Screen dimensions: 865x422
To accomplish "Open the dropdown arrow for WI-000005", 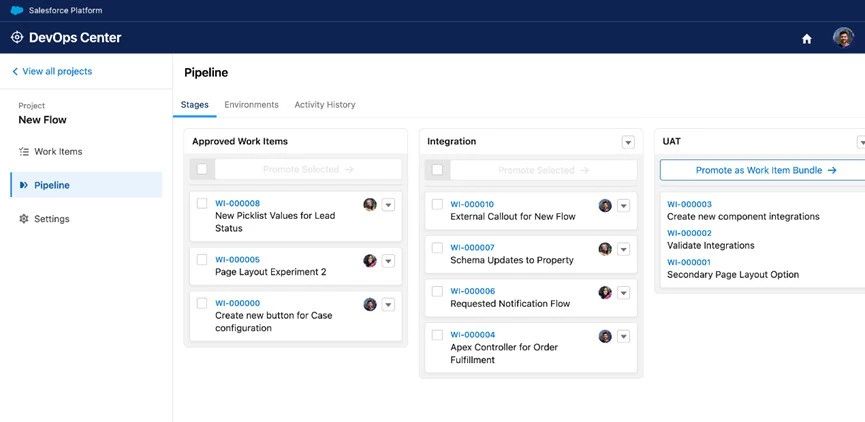I will click(x=389, y=261).
